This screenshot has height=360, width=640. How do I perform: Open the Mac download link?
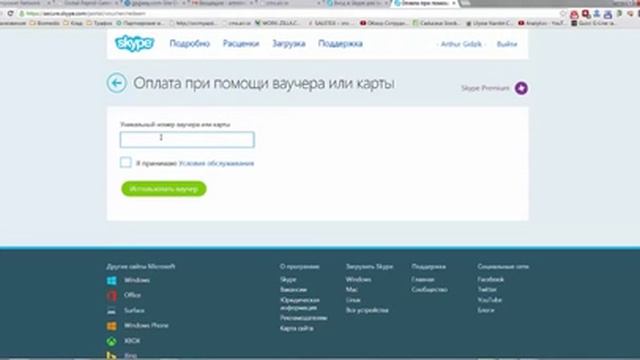(x=351, y=290)
